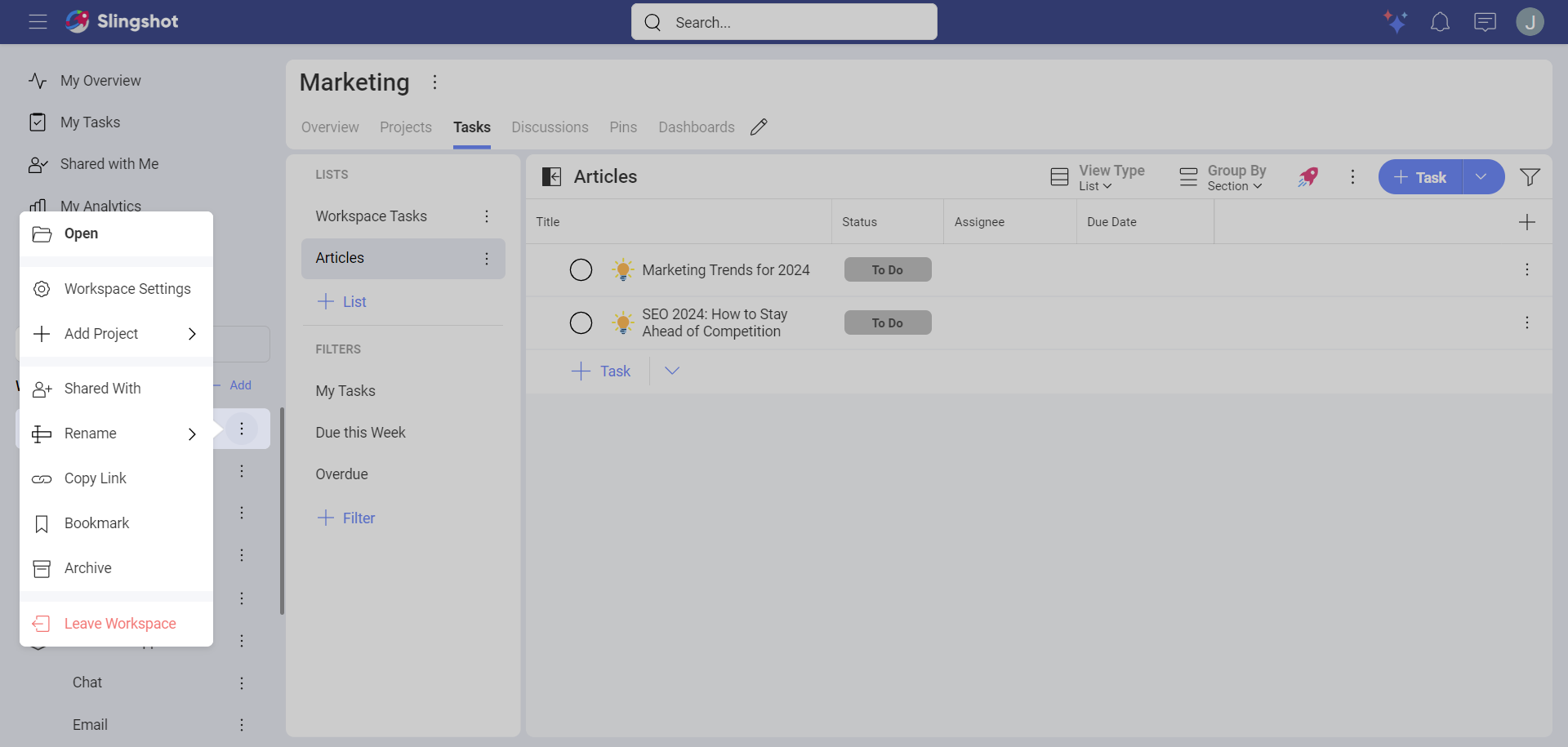Open the filter funnel icon
This screenshot has height=747, width=1568.
(x=1530, y=177)
